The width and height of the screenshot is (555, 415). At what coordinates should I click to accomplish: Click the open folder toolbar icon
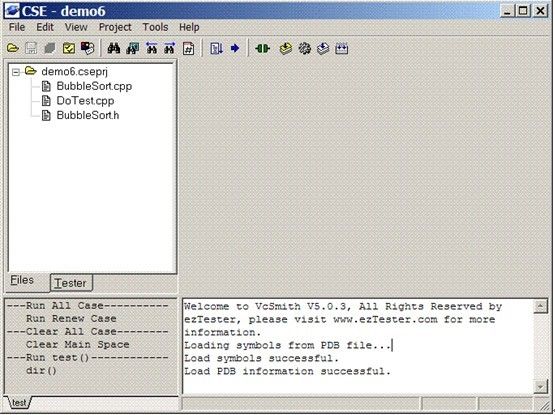[x=13, y=48]
